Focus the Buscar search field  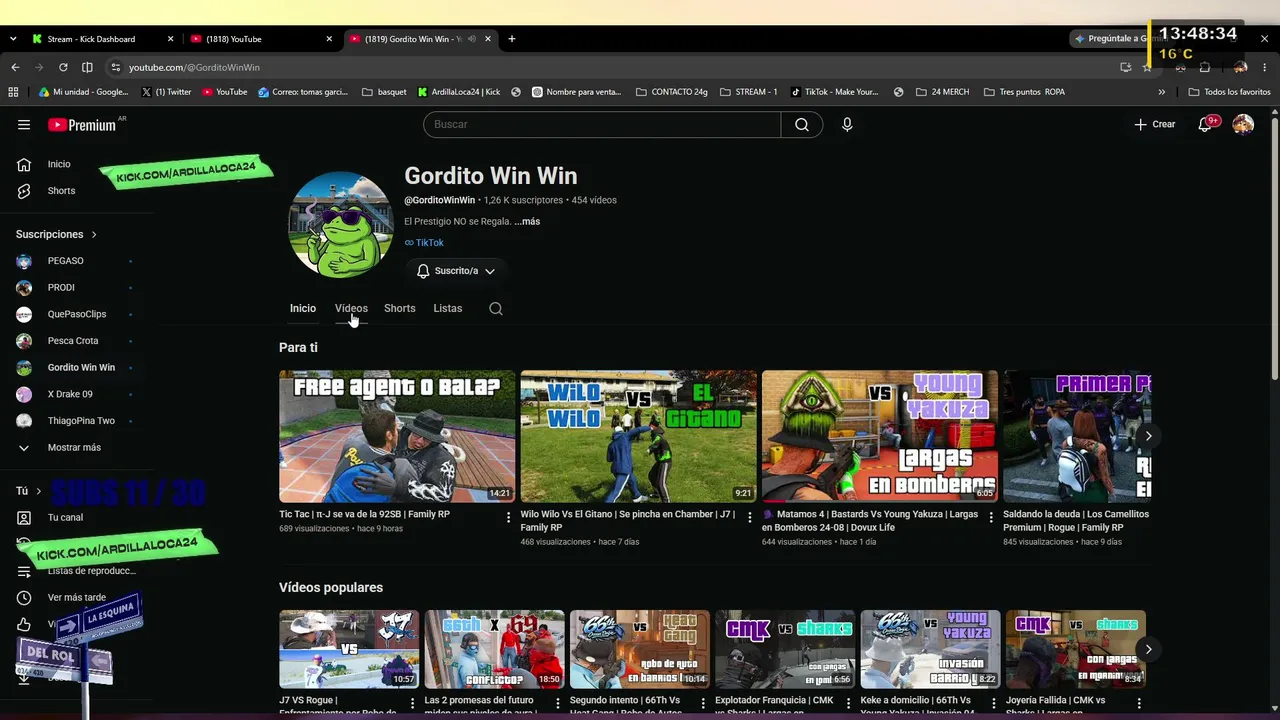click(x=602, y=125)
